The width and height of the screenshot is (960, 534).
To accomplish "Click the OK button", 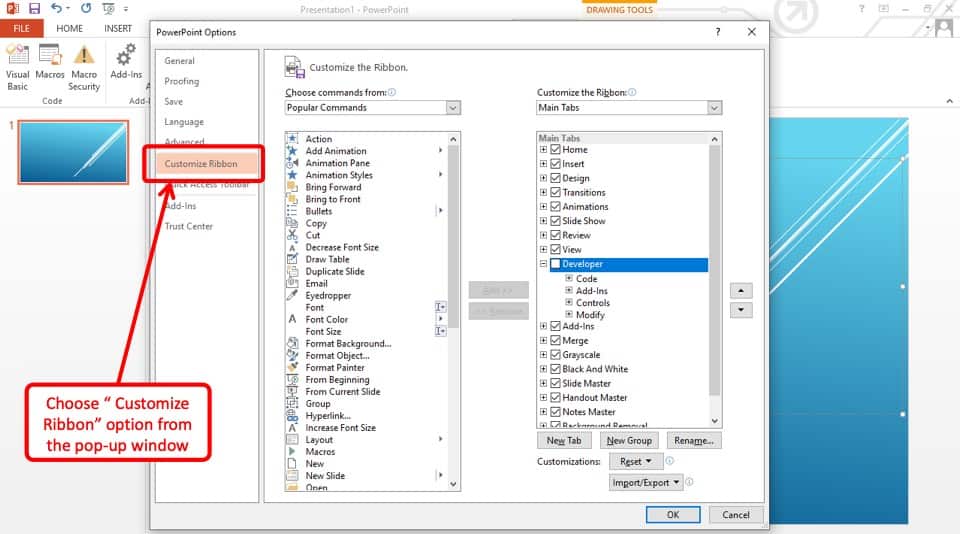I will click(673, 514).
